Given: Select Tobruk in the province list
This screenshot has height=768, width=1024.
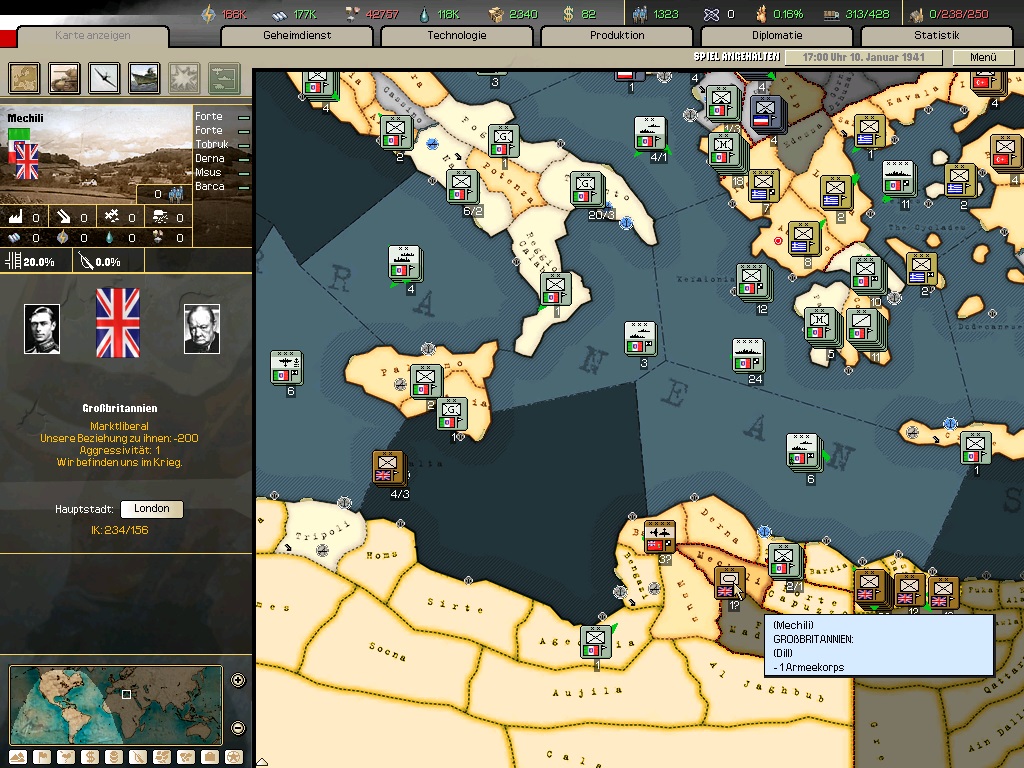Looking at the screenshot, I should (x=211, y=145).
